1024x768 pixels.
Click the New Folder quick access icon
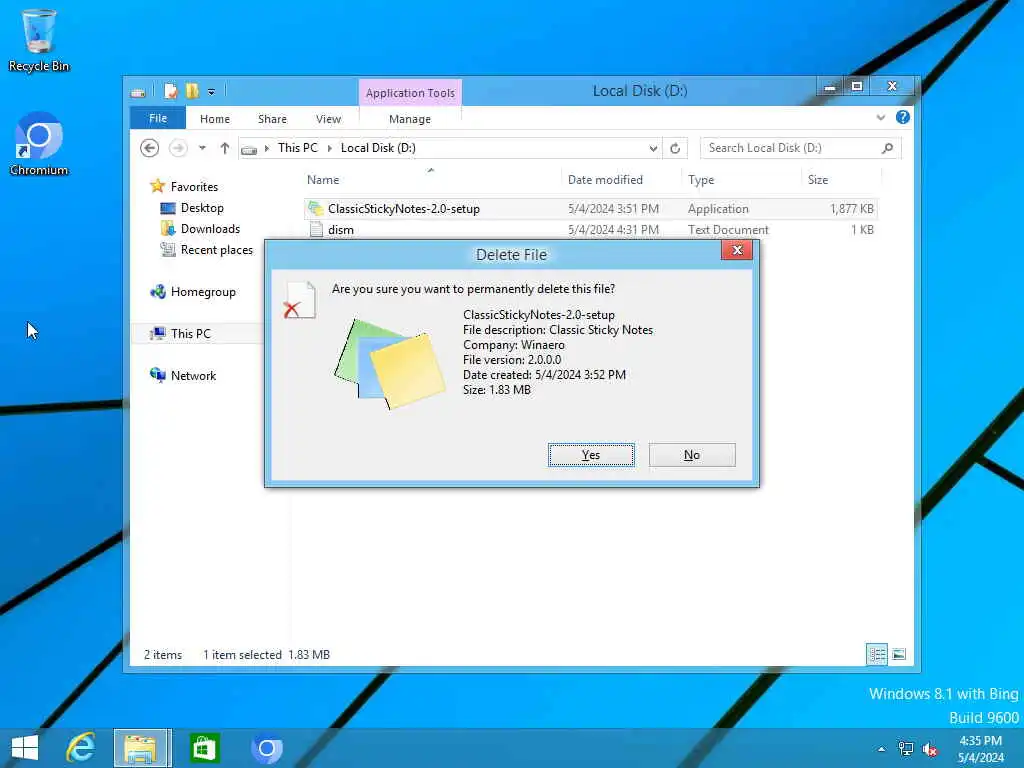click(192, 91)
